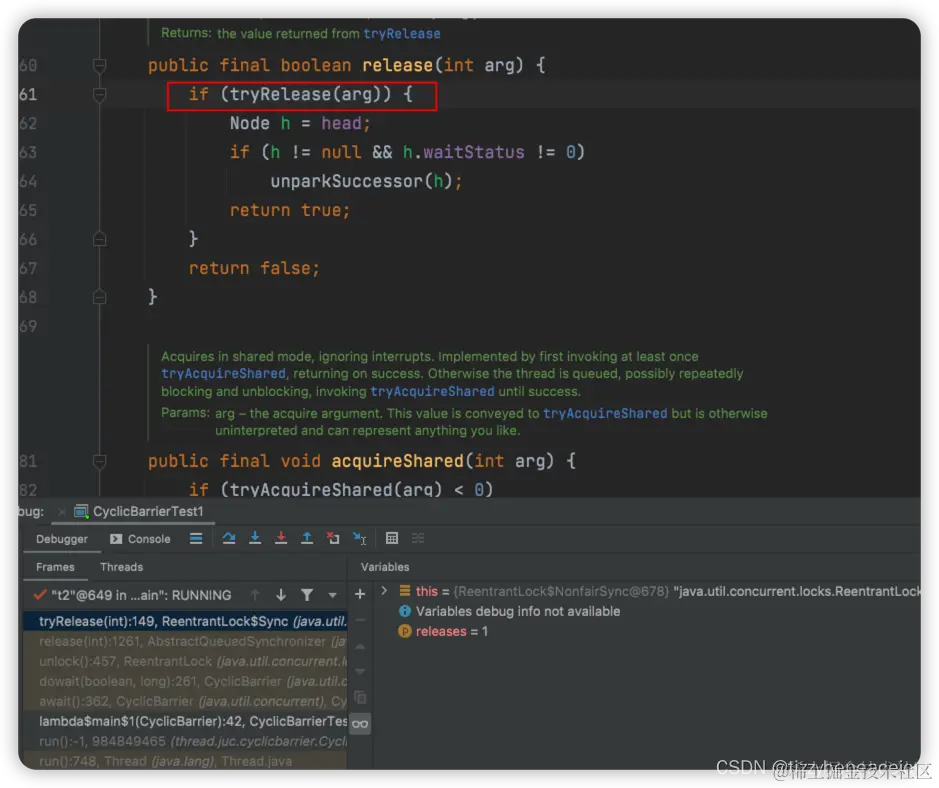Image resolution: width=939 pixels, height=788 pixels.
Task: Expand the 'this' variable node
Action: 384,591
